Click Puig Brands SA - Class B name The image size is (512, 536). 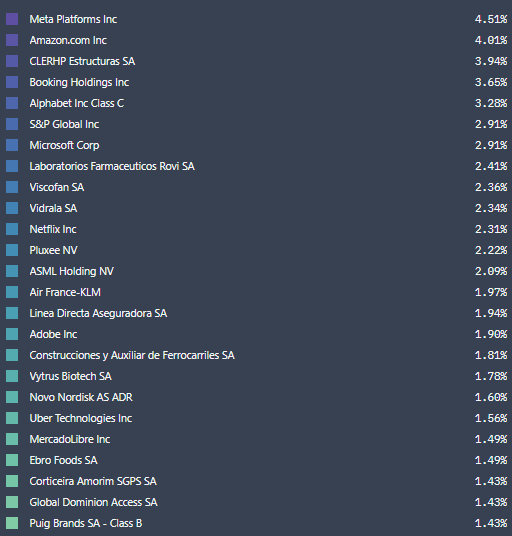[x=86, y=523]
